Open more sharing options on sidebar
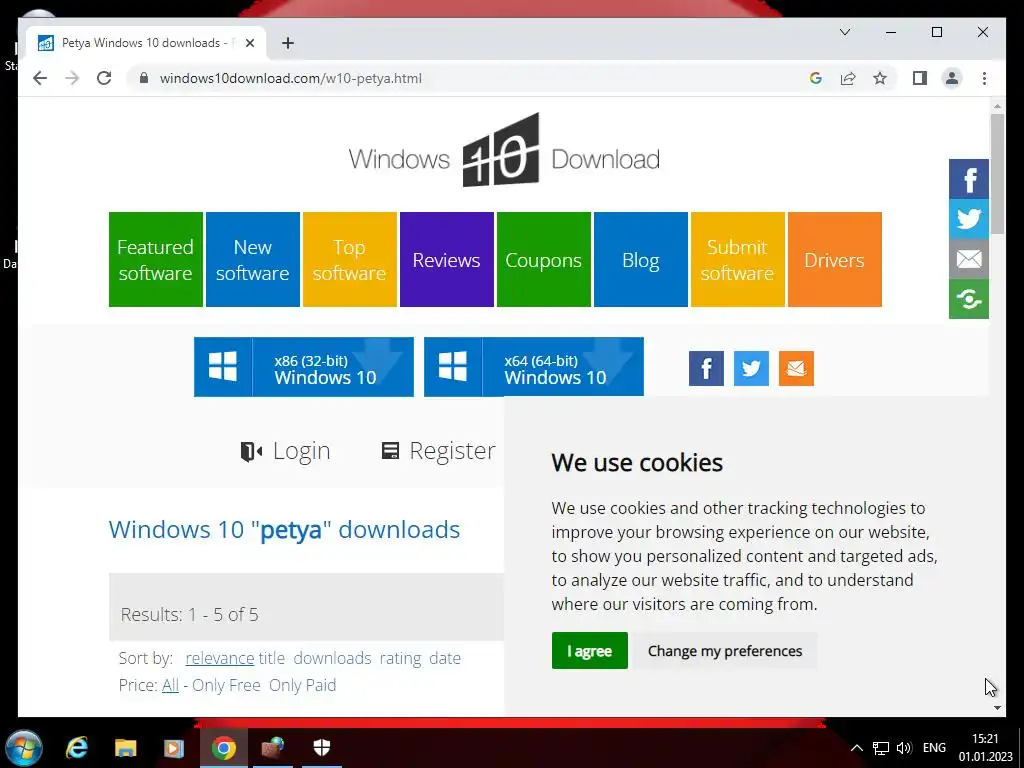1024x768 pixels. (x=968, y=299)
